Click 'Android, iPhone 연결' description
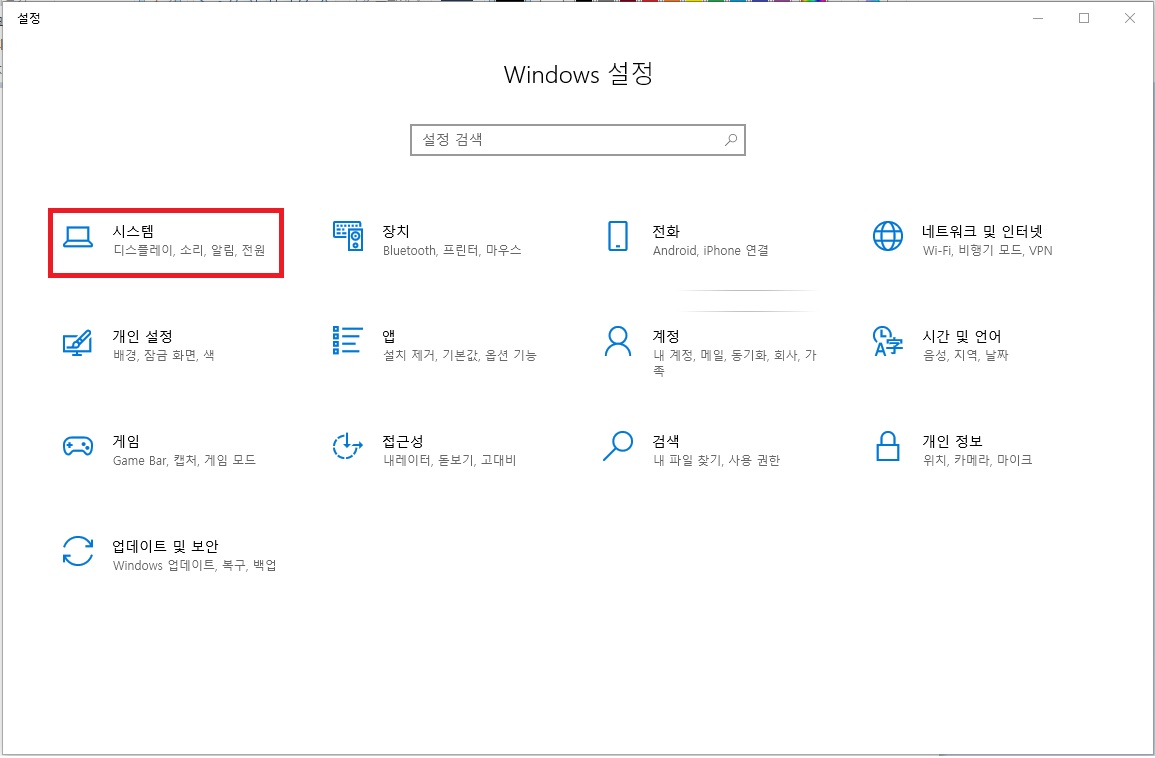 711,250
